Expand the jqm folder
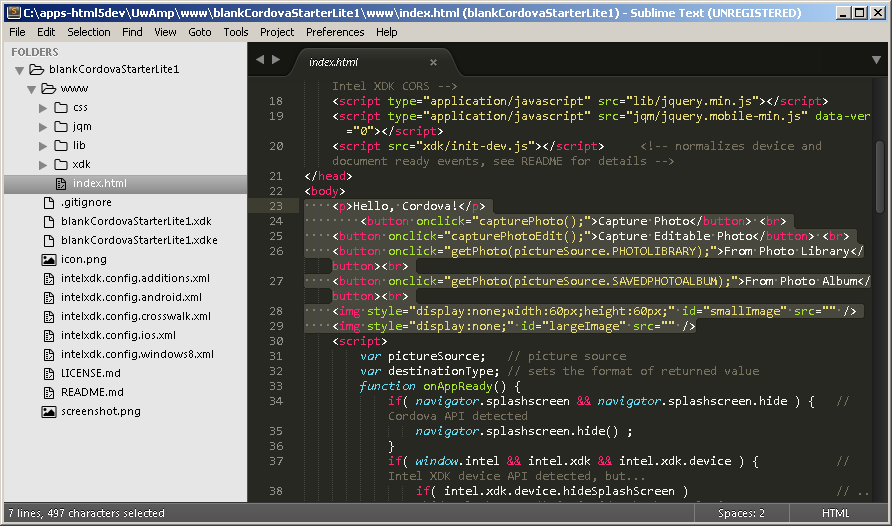The height and width of the screenshot is (527, 892). (43, 127)
